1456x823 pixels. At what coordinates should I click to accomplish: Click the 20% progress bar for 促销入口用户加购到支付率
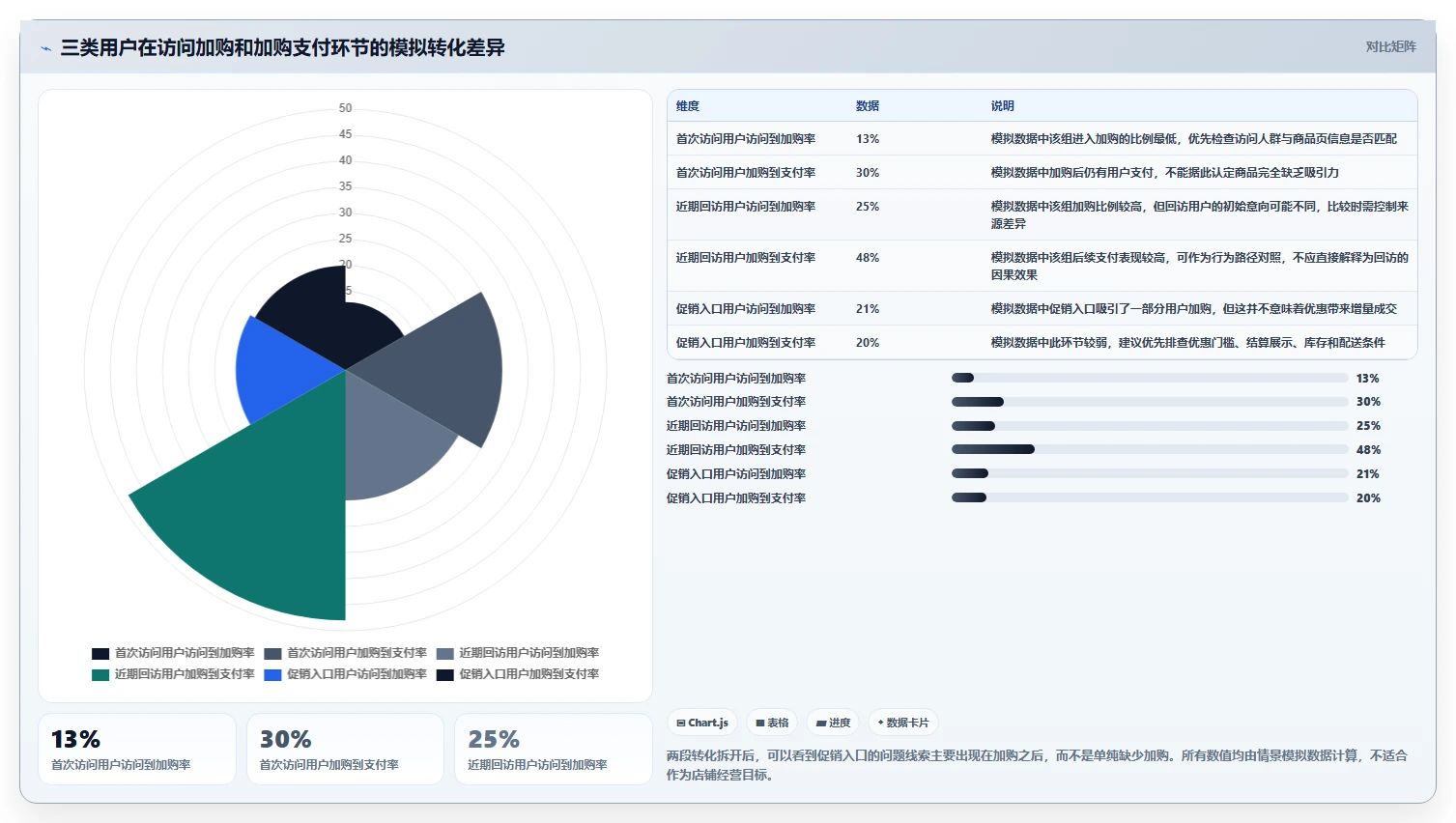click(1150, 497)
